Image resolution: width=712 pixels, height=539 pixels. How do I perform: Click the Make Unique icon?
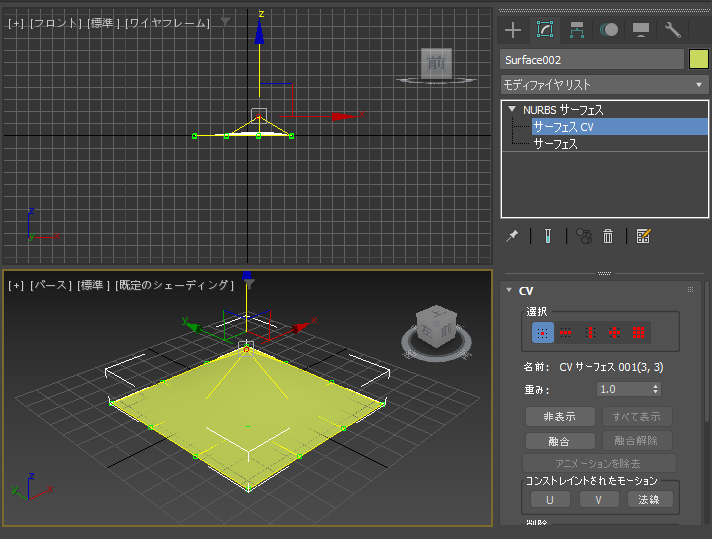583,236
